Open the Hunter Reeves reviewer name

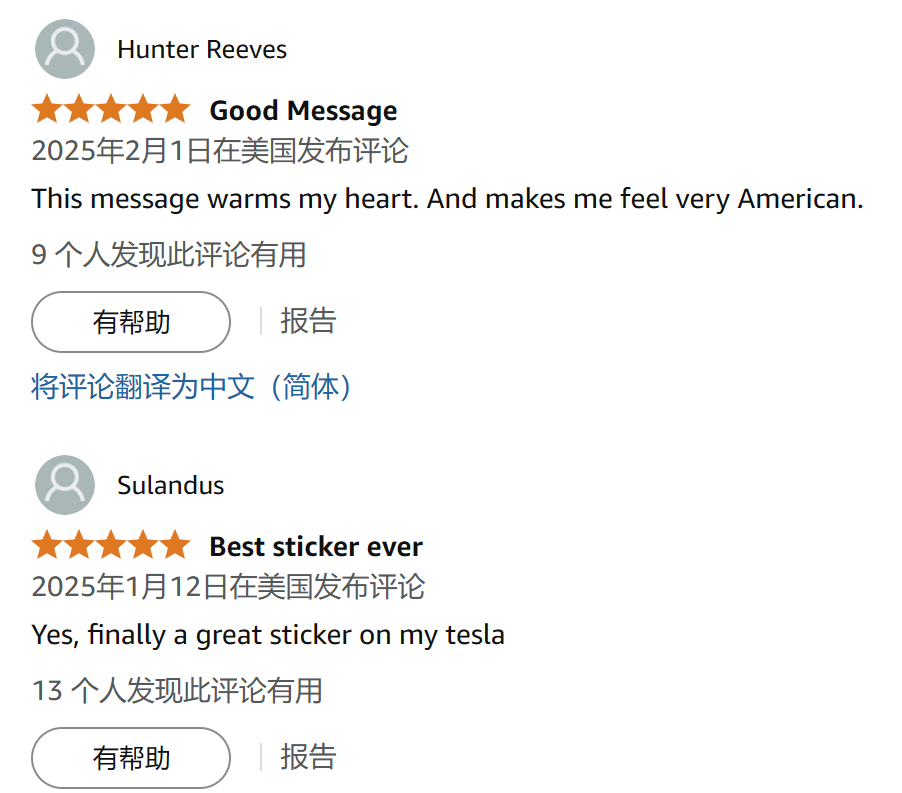tap(202, 49)
